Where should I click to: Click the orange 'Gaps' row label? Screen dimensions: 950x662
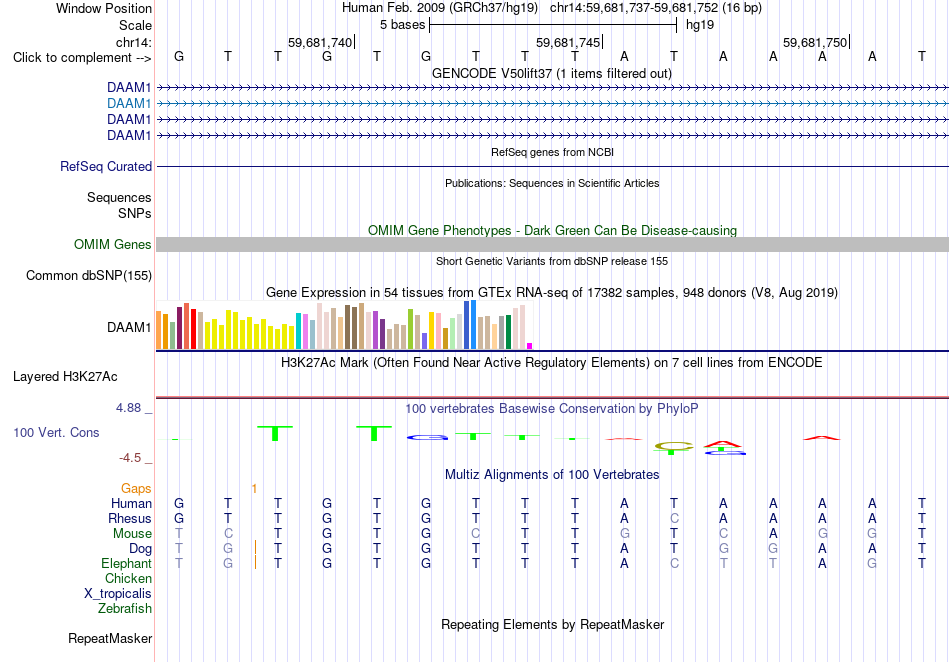(x=136, y=488)
